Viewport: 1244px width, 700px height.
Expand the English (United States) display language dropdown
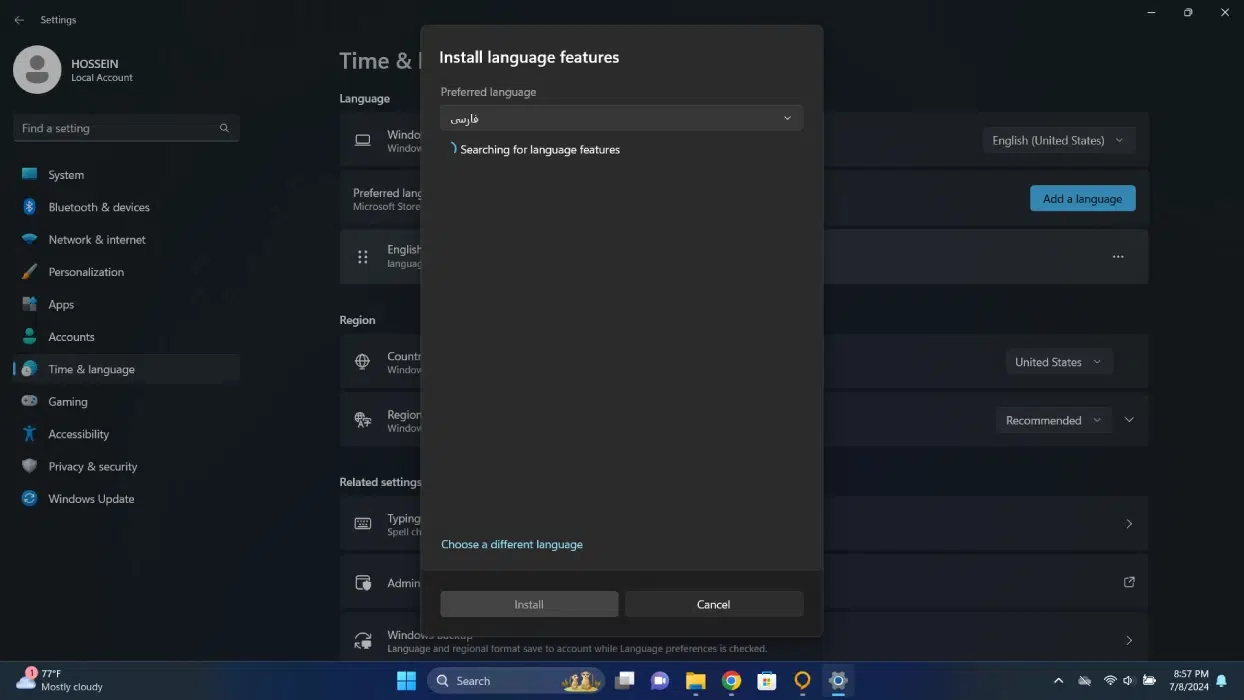(x=1058, y=141)
